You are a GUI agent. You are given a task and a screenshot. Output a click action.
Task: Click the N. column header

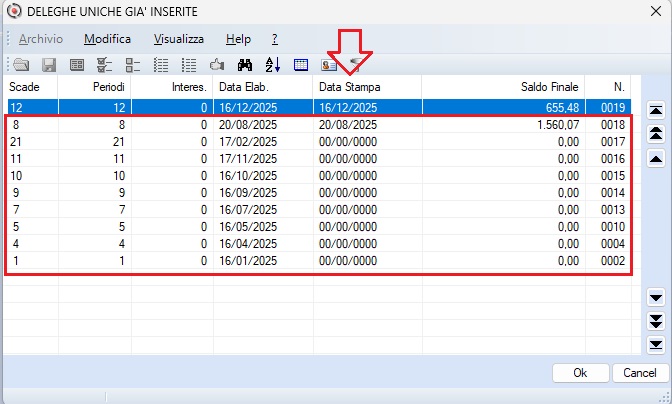[x=608, y=87]
